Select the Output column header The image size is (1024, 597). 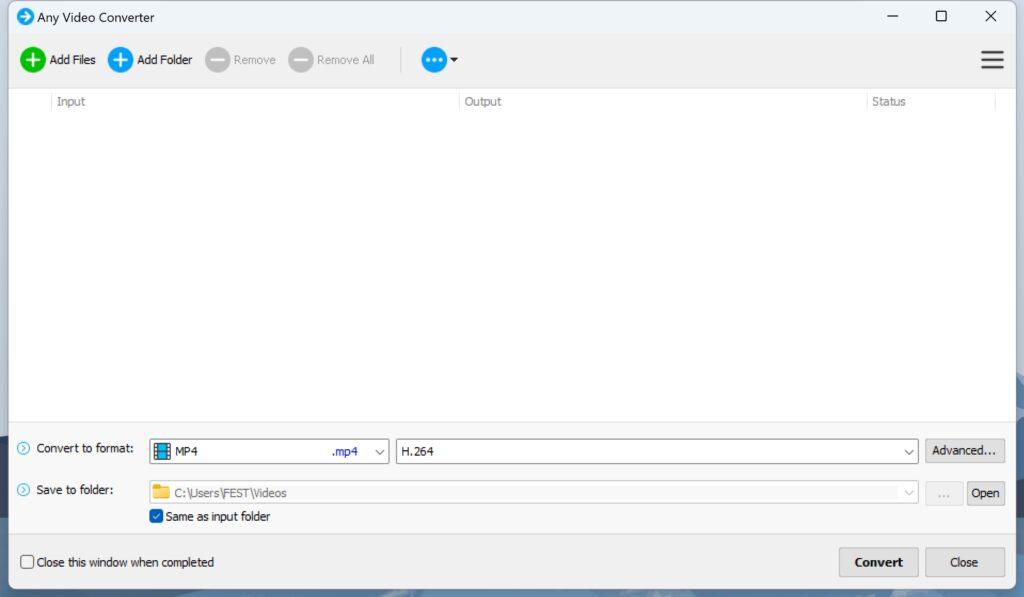483,101
